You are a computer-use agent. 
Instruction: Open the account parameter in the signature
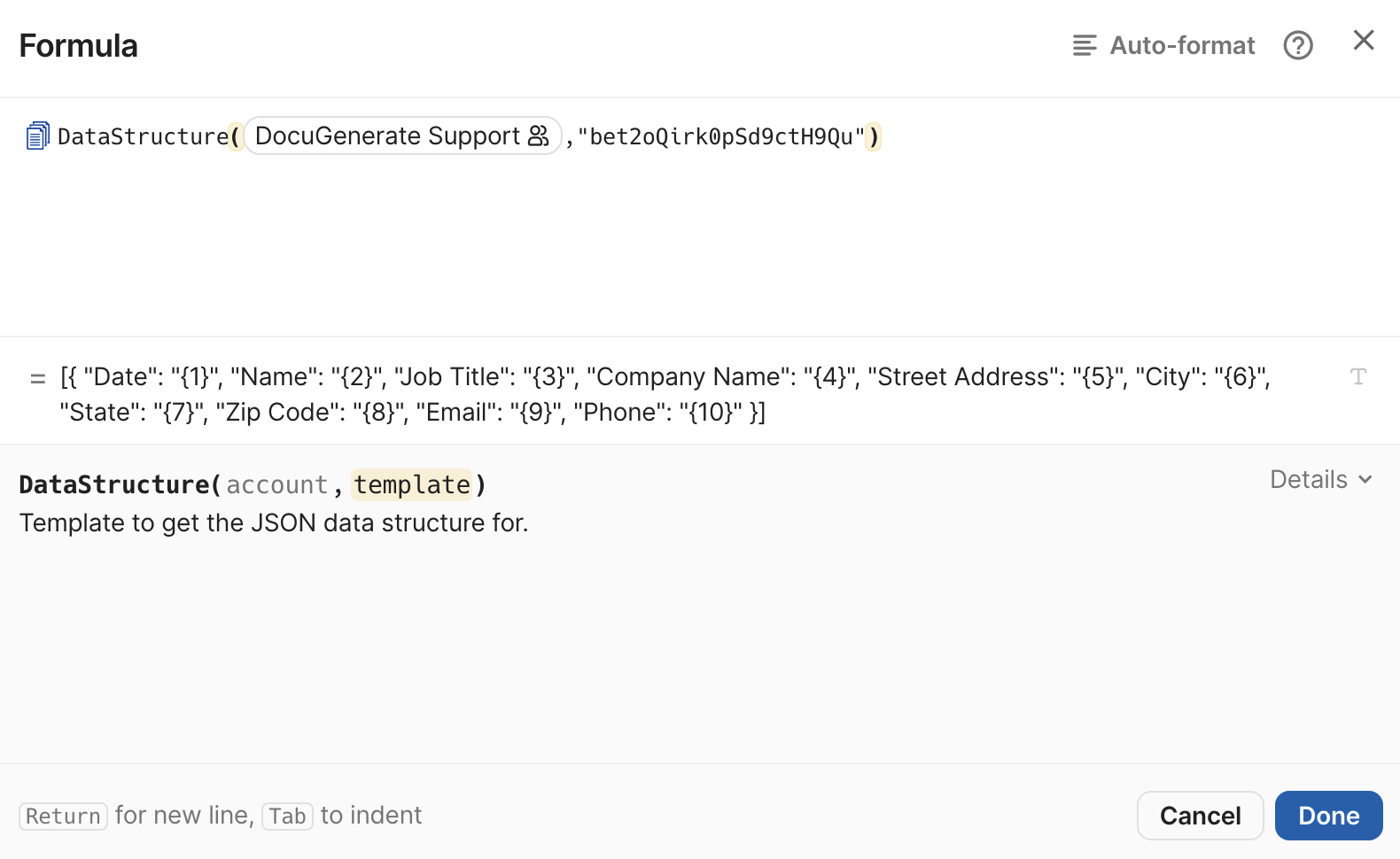[276, 484]
